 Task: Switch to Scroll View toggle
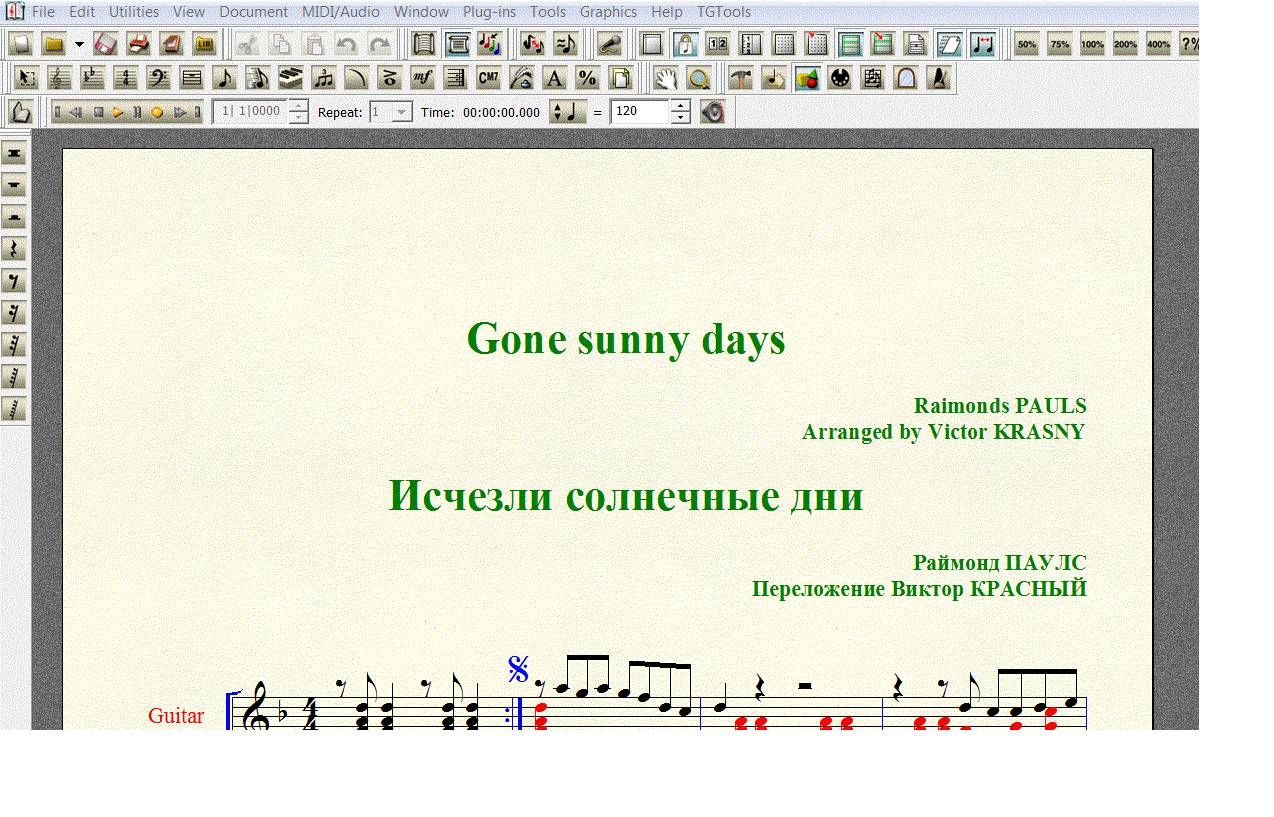(424, 44)
